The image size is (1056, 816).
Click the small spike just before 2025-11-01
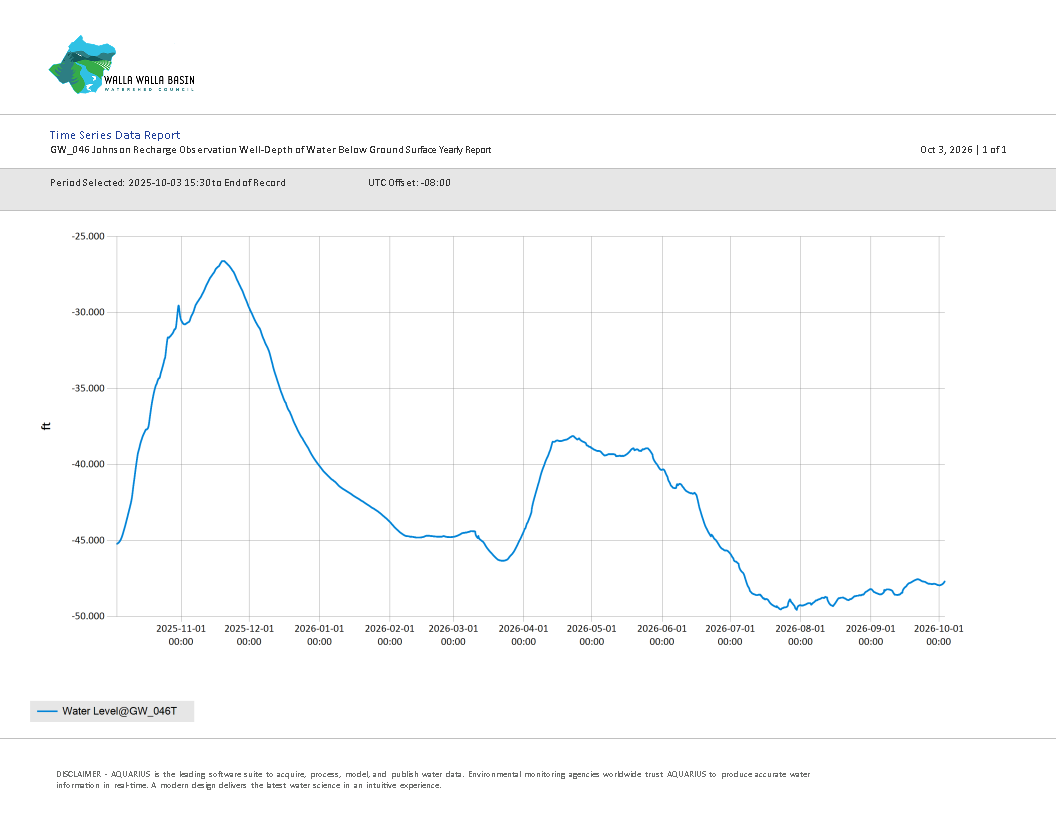point(178,306)
